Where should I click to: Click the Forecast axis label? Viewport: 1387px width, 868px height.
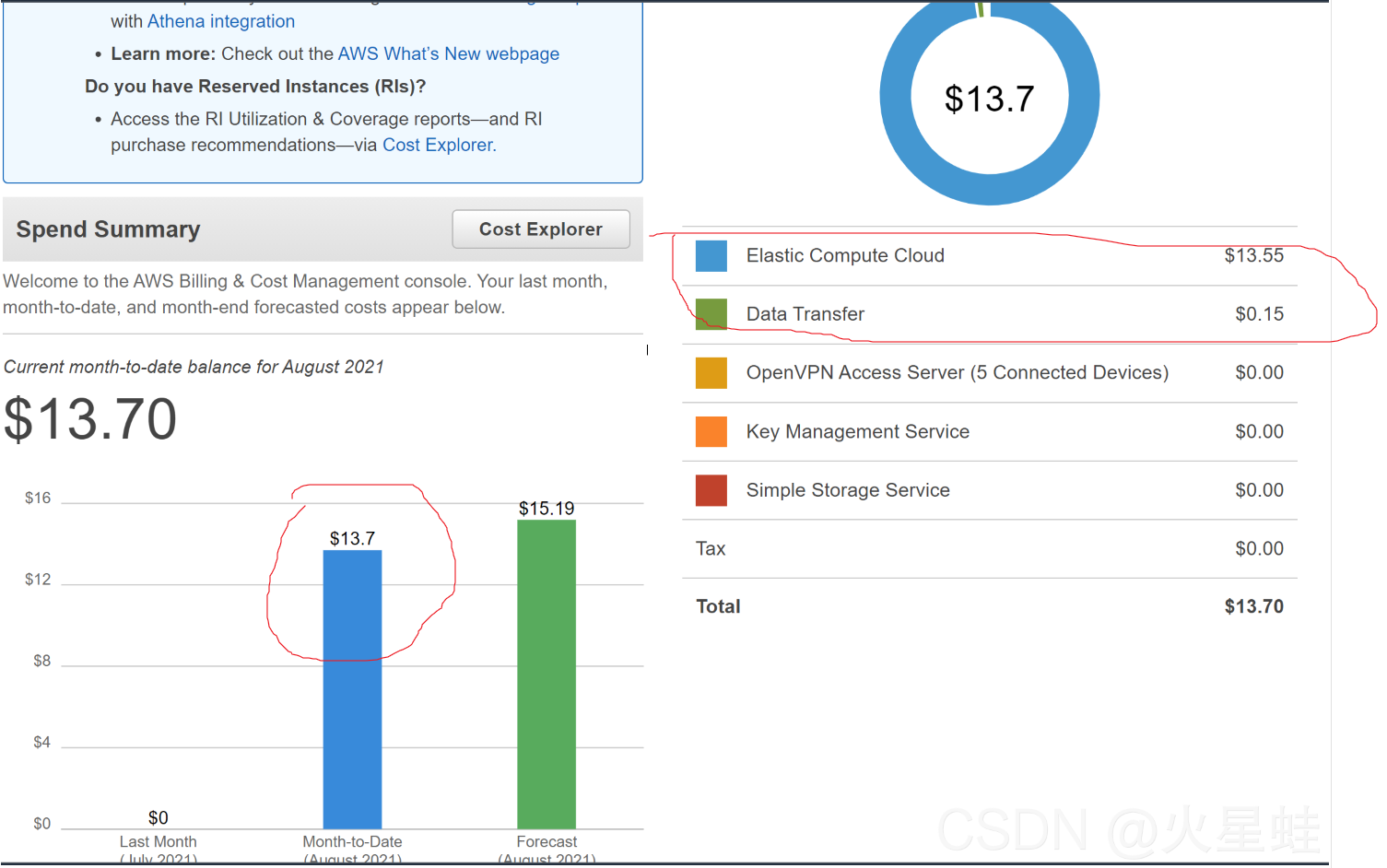(547, 841)
